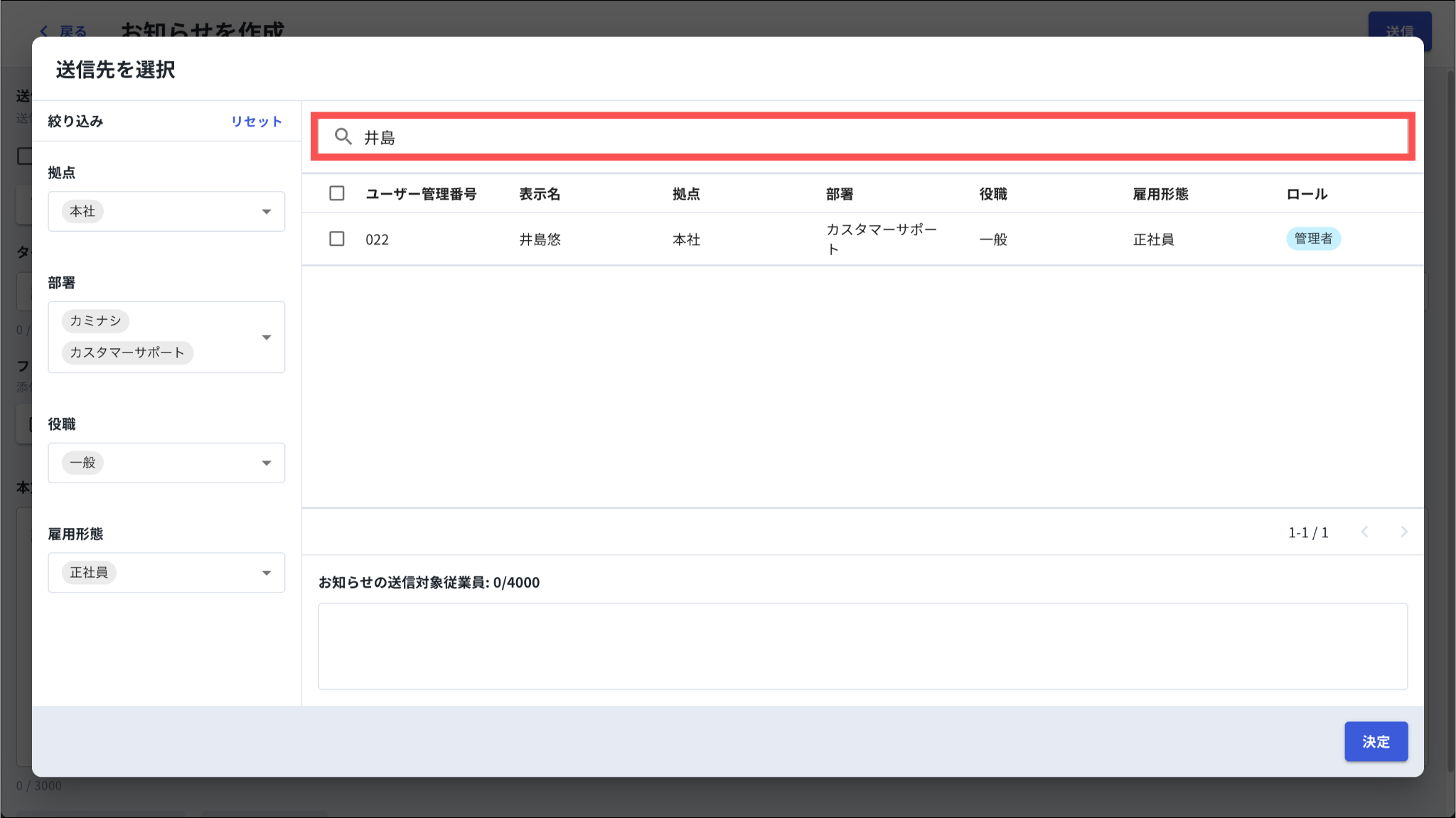Click the search magnifier icon
This screenshot has height=818, width=1456.
point(343,136)
